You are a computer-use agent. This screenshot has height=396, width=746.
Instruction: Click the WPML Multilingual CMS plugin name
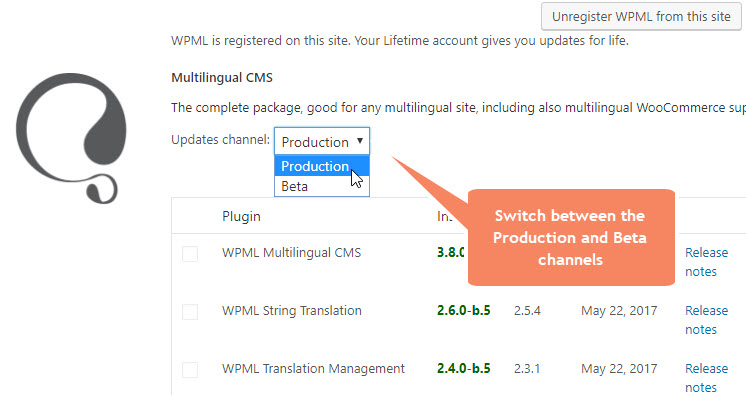click(x=291, y=253)
